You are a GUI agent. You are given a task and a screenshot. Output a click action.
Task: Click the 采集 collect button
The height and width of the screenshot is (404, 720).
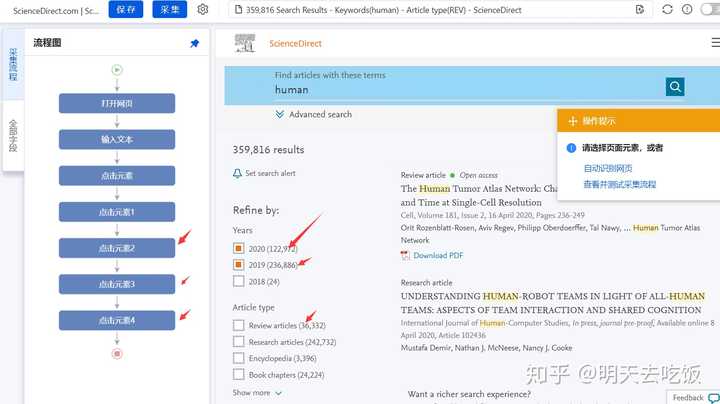coord(169,10)
